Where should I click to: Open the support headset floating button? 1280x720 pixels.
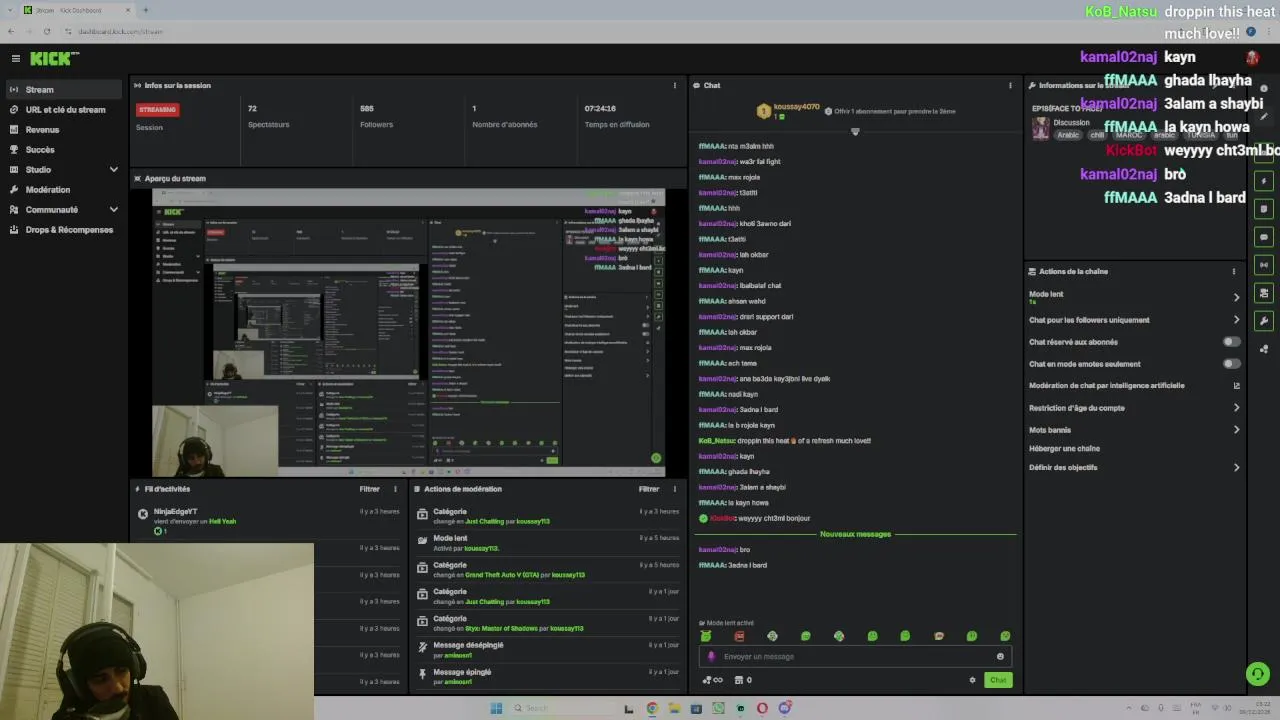coord(1258,674)
